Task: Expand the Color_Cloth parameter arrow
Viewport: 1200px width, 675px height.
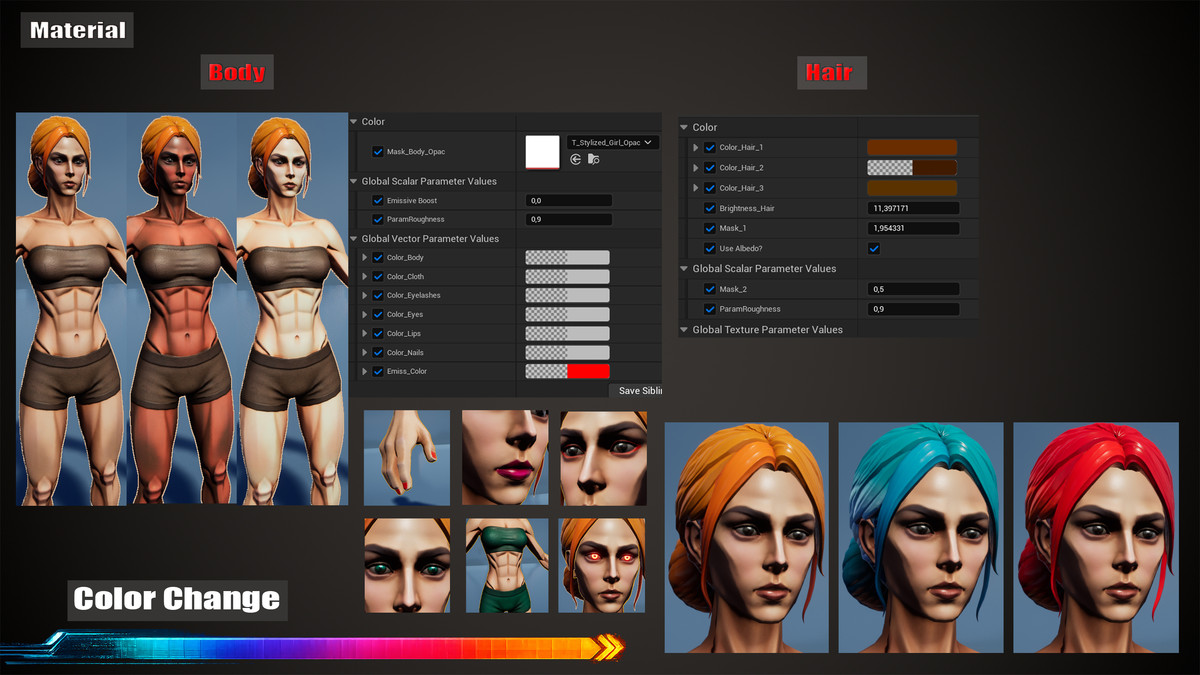Action: tap(365, 277)
